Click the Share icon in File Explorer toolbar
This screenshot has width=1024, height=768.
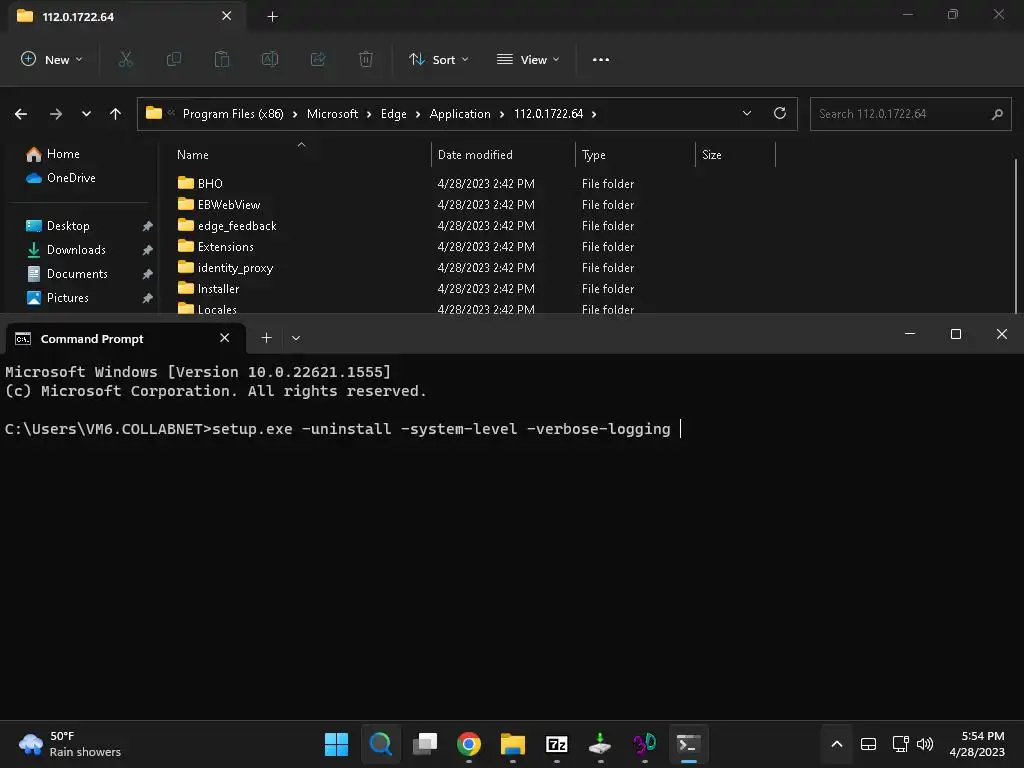pyautogui.click(x=318, y=59)
